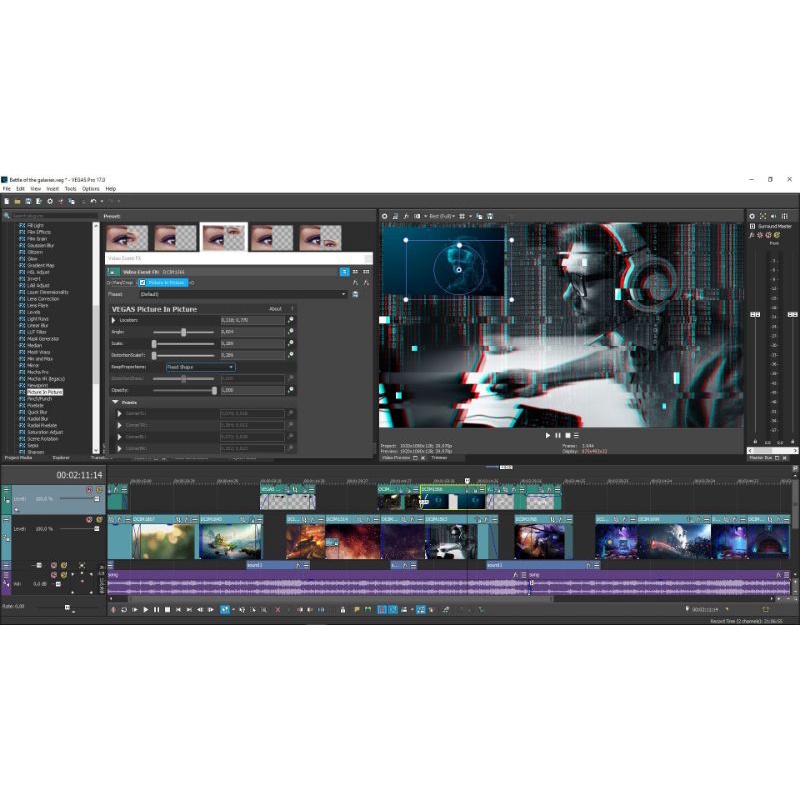Click the Animate keyframe icon beside Opacity
800x800 pixels.
click(290, 390)
